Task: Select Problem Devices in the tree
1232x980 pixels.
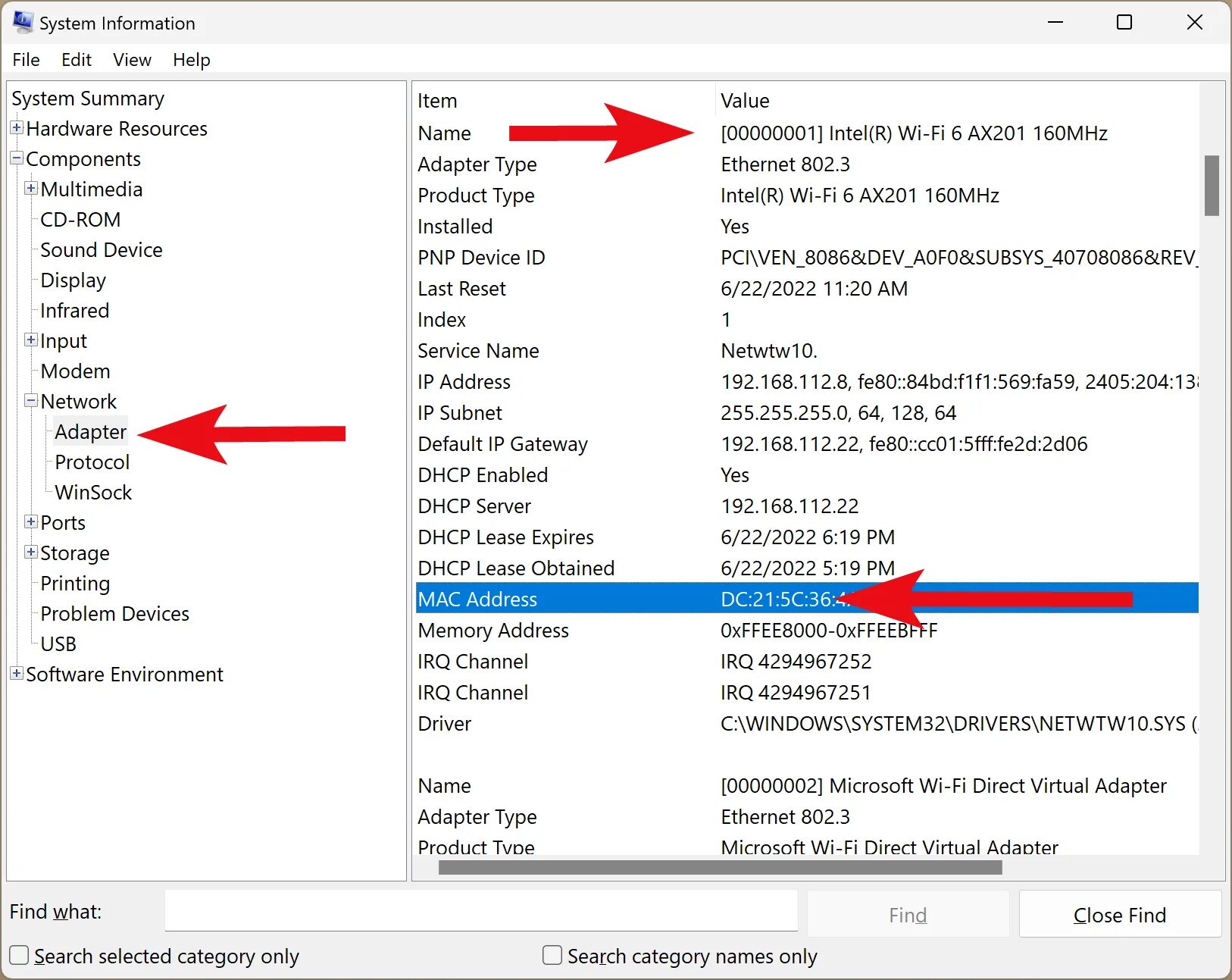Action: click(115, 614)
